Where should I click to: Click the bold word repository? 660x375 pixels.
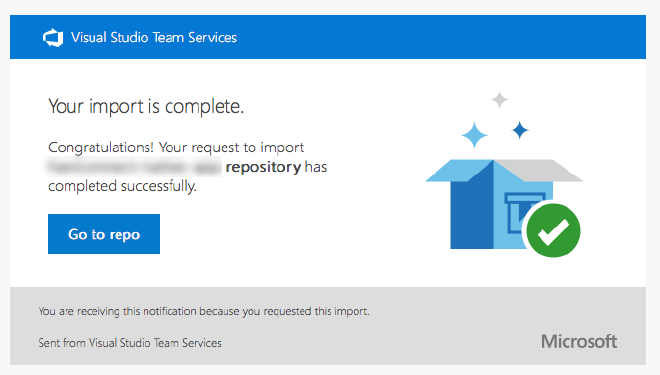(263, 167)
